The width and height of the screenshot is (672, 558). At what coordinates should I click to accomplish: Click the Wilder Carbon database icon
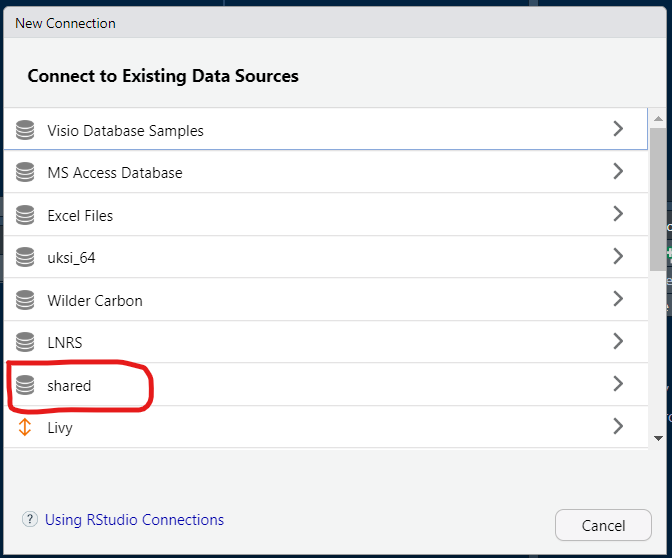(25, 300)
